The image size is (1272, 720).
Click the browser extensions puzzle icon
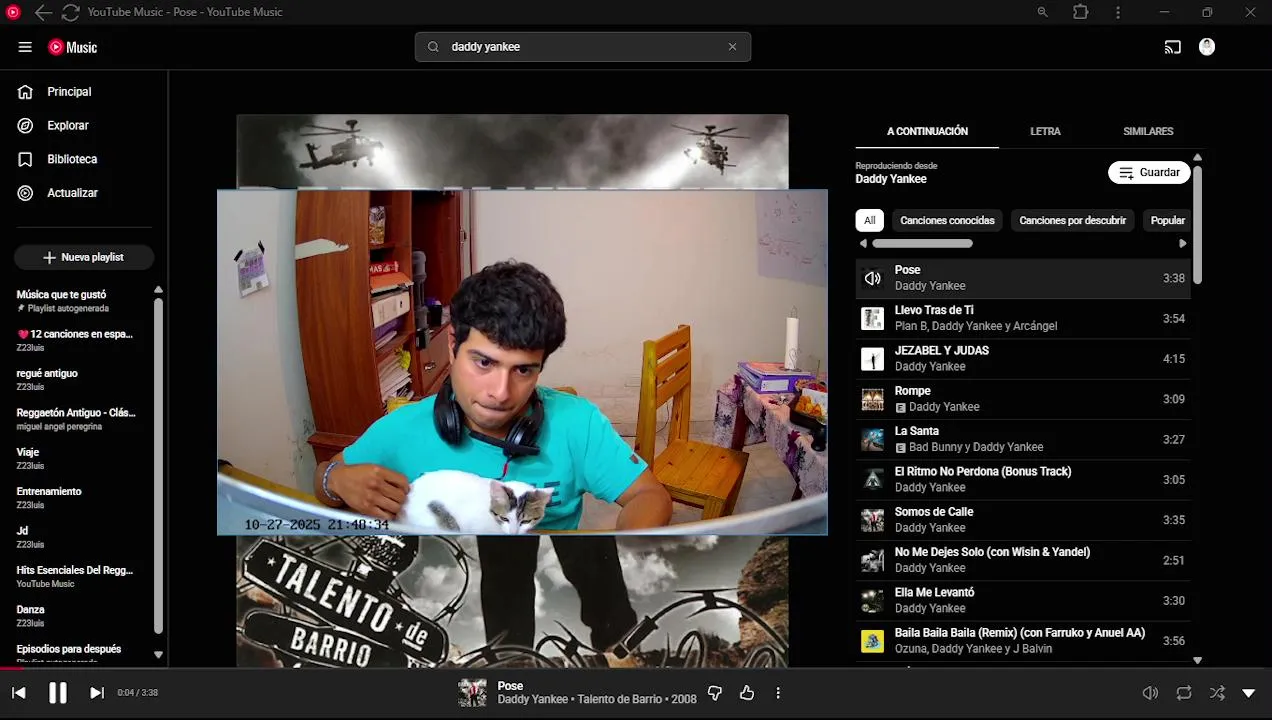(1081, 12)
